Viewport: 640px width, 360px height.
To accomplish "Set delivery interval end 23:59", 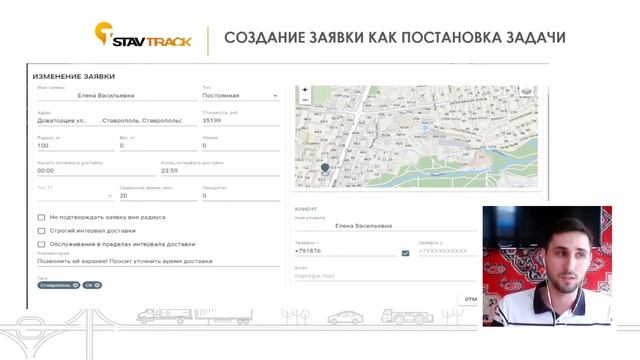I will coord(220,171).
